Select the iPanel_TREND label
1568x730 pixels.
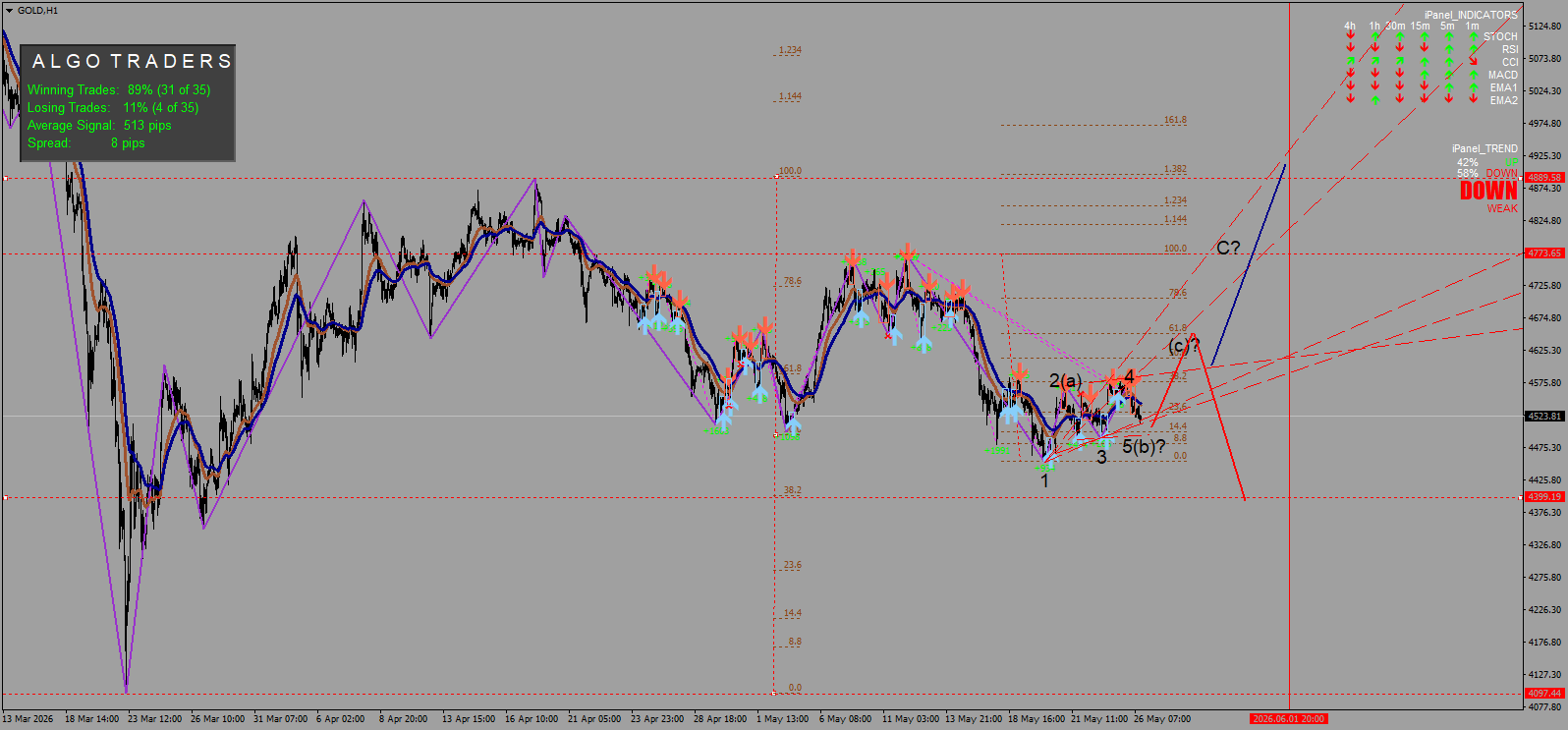(x=1484, y=148)
